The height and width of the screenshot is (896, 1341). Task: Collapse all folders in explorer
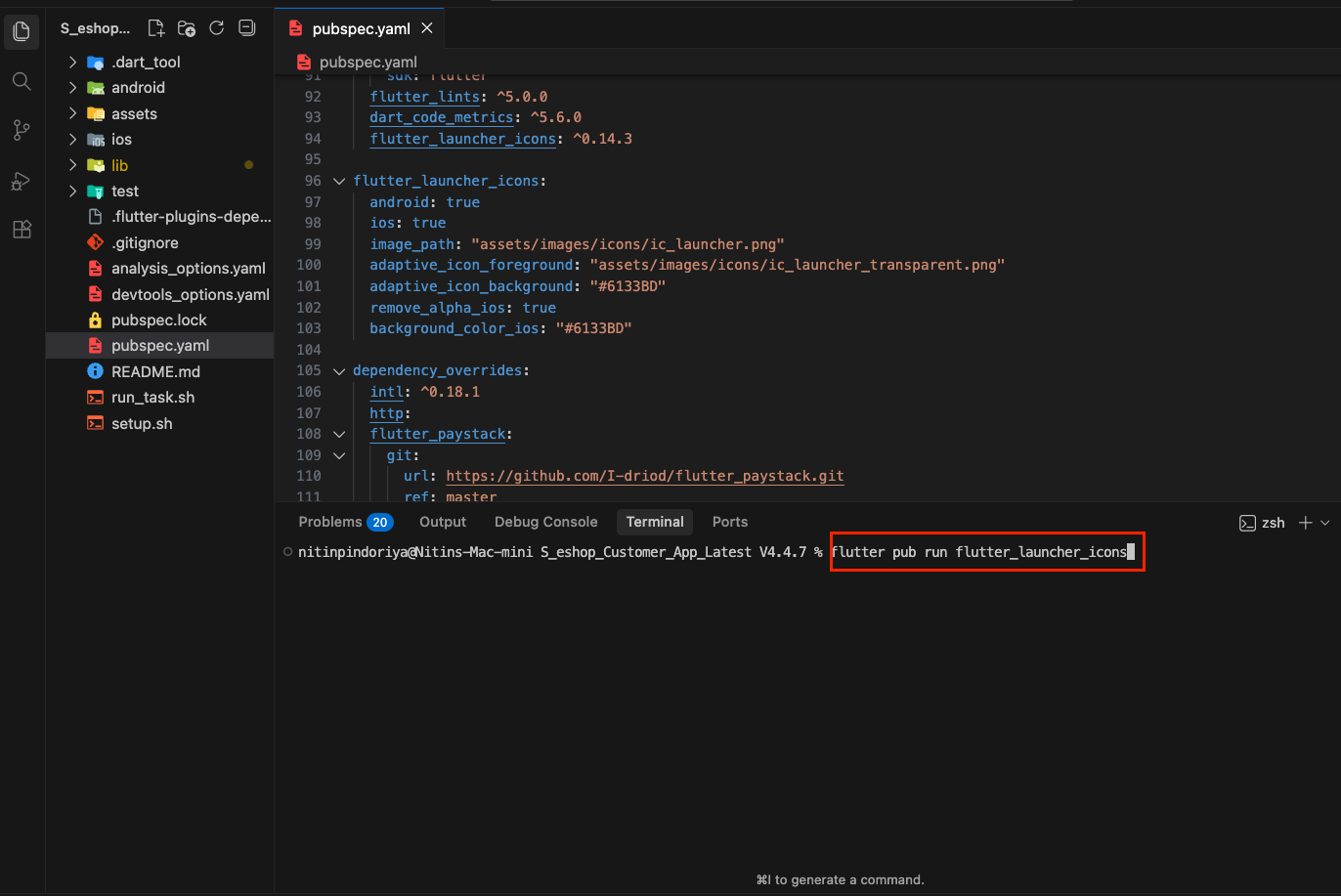click(247, 28)
